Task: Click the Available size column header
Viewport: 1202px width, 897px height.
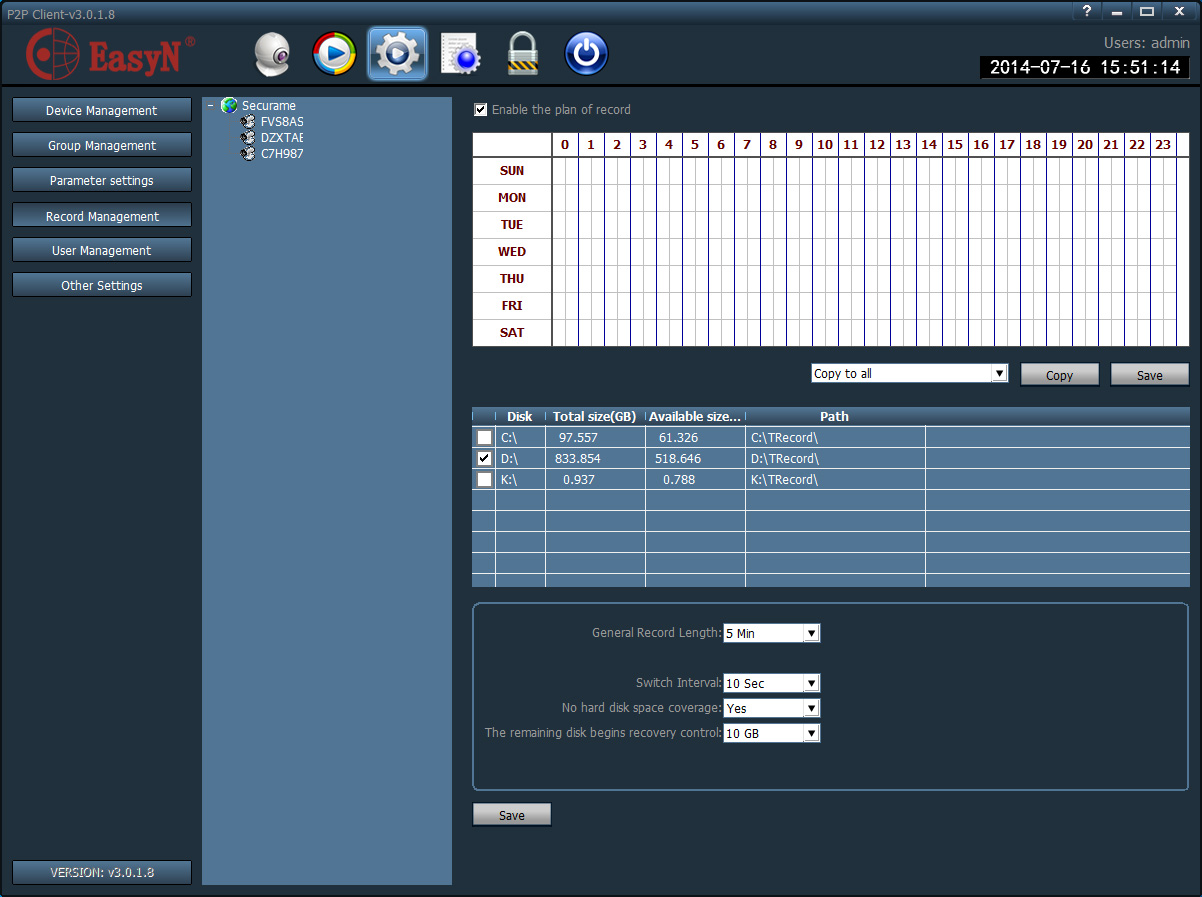Action: click(695, 417)
